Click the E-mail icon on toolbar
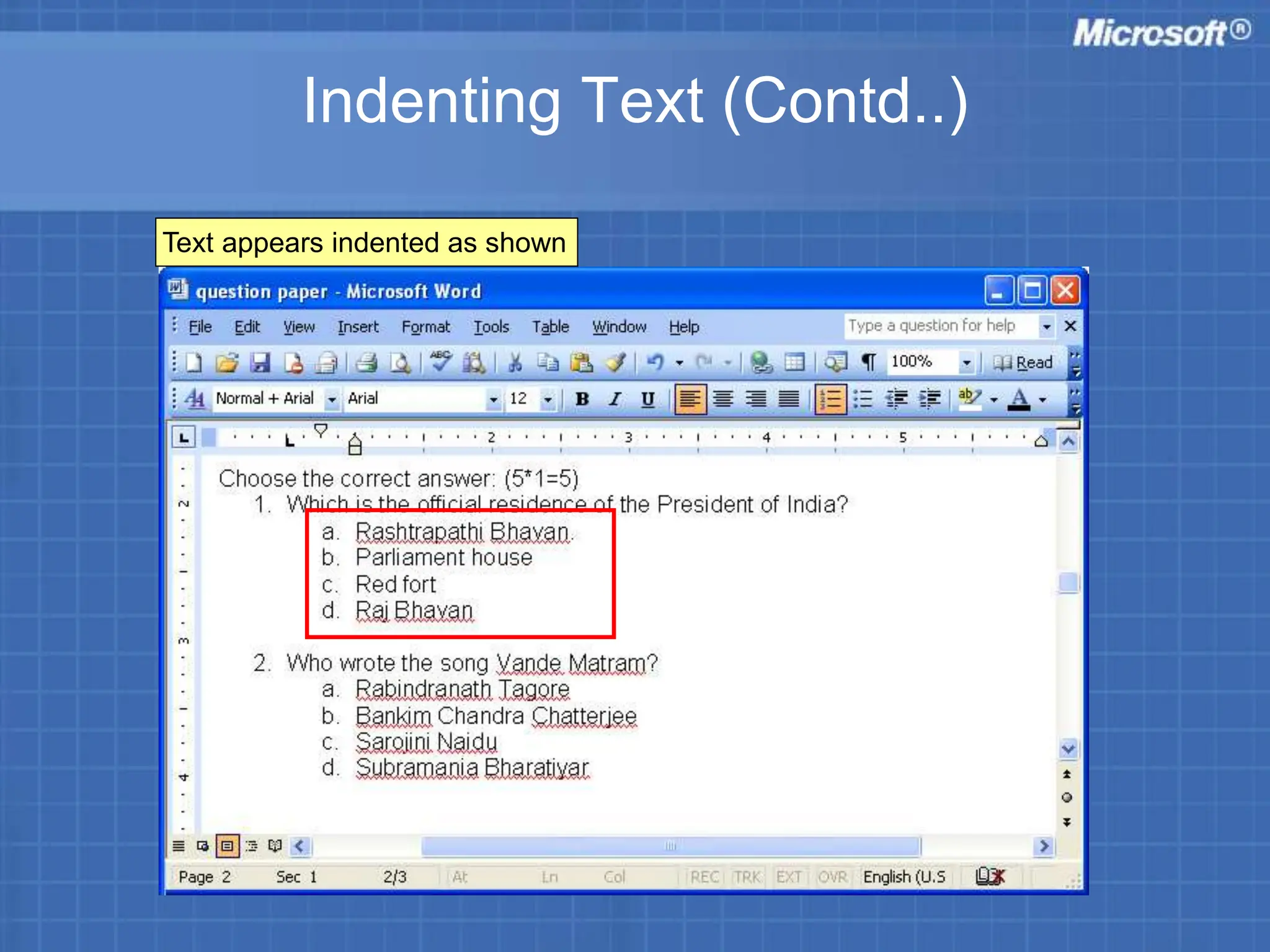 click(327, 363)
